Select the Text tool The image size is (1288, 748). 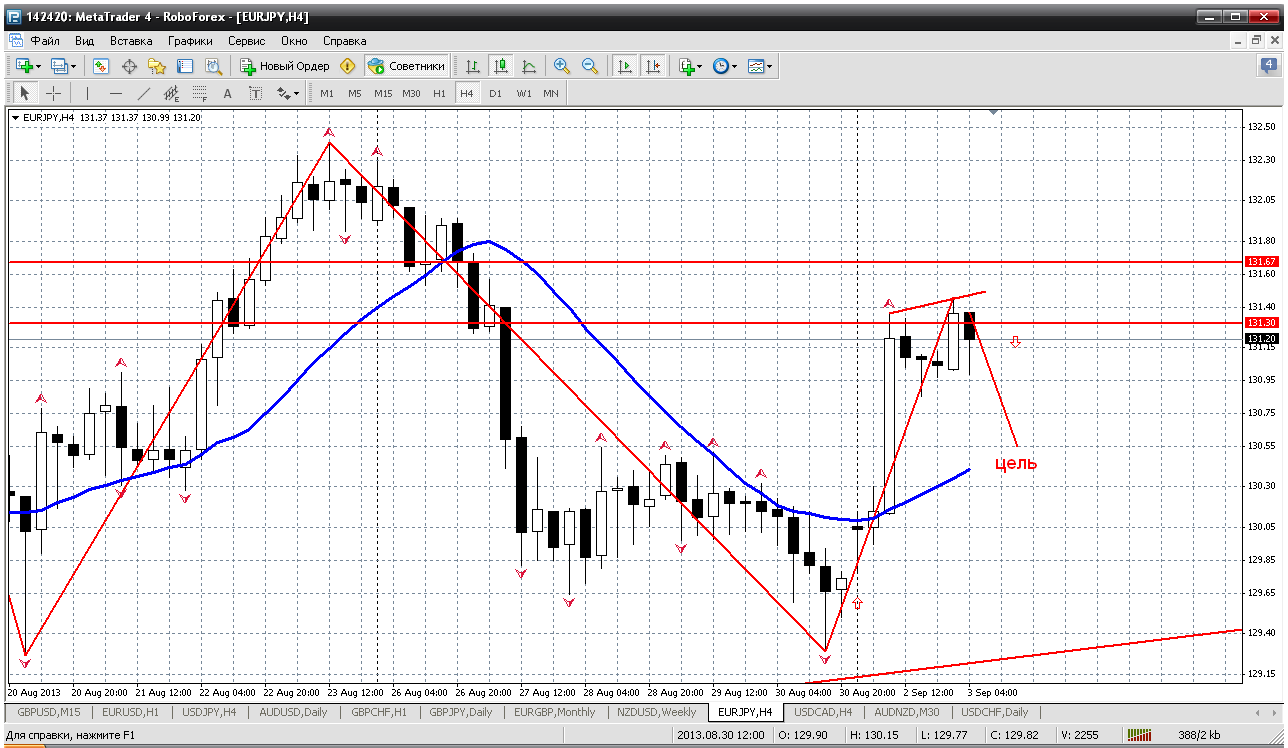[x=227, y=93]
